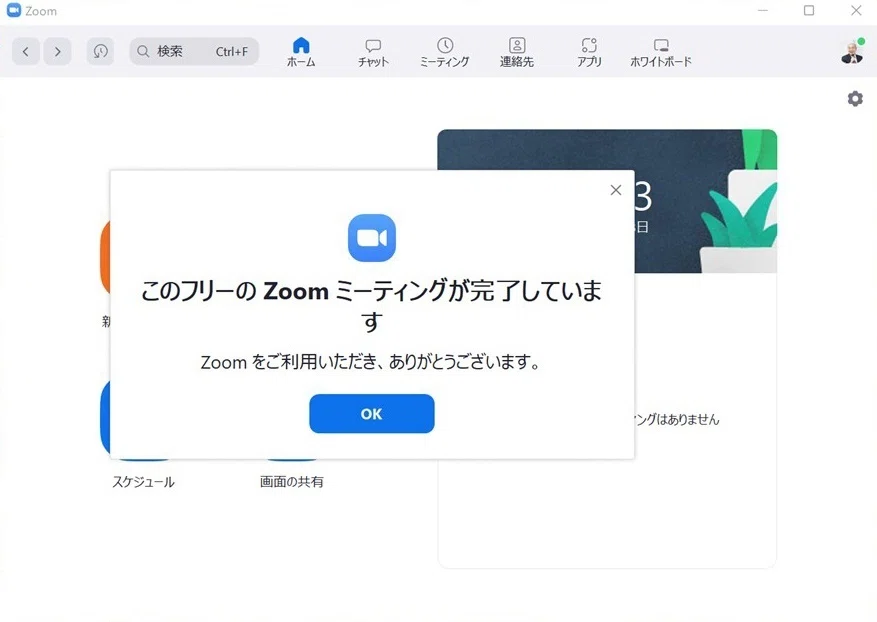Image resolution: width=877 pixels, height=622 pixels.
Task: Open the history clock icon
Action: [101, 51]
